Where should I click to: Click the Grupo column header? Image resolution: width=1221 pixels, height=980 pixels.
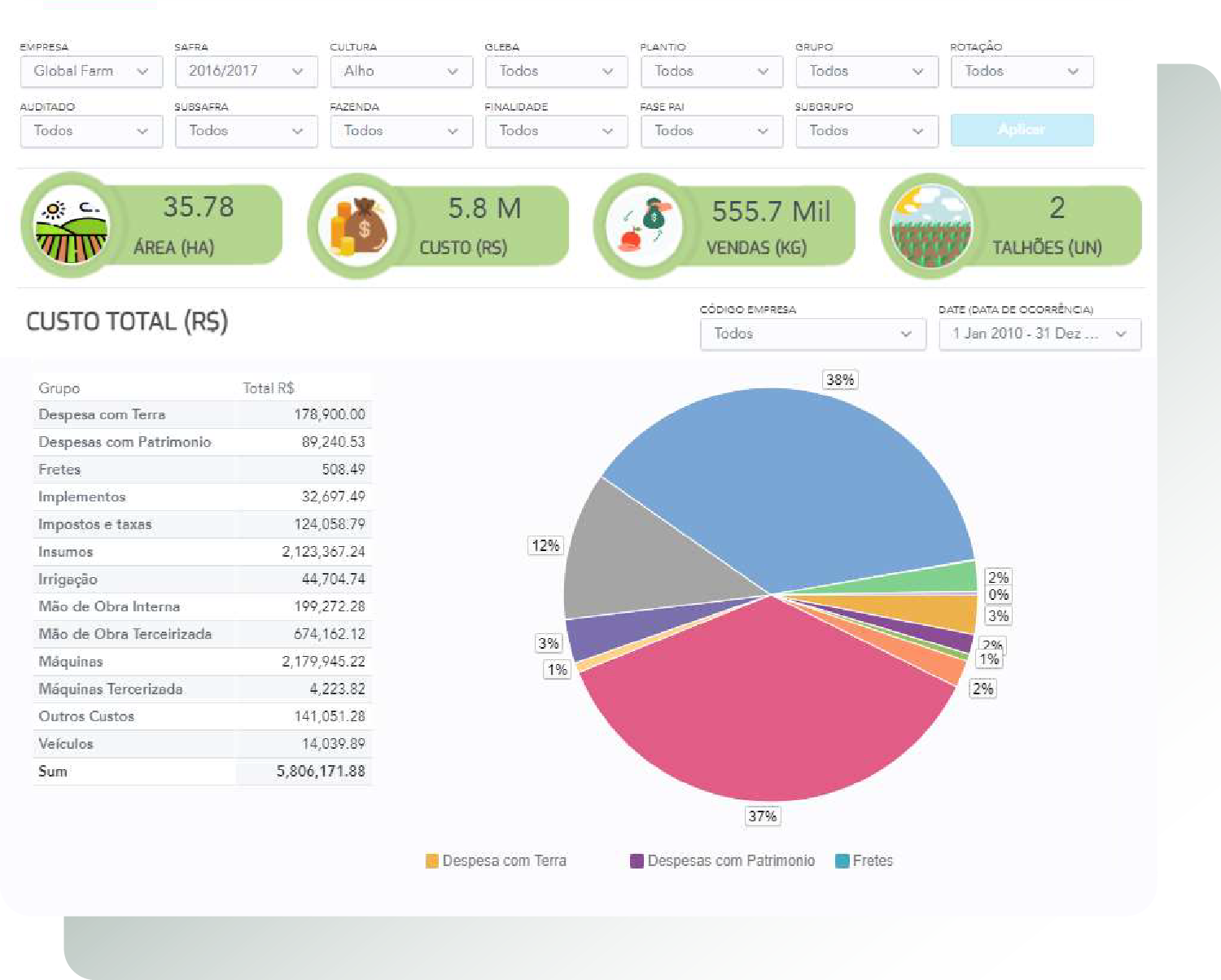[x=59, y=388]
